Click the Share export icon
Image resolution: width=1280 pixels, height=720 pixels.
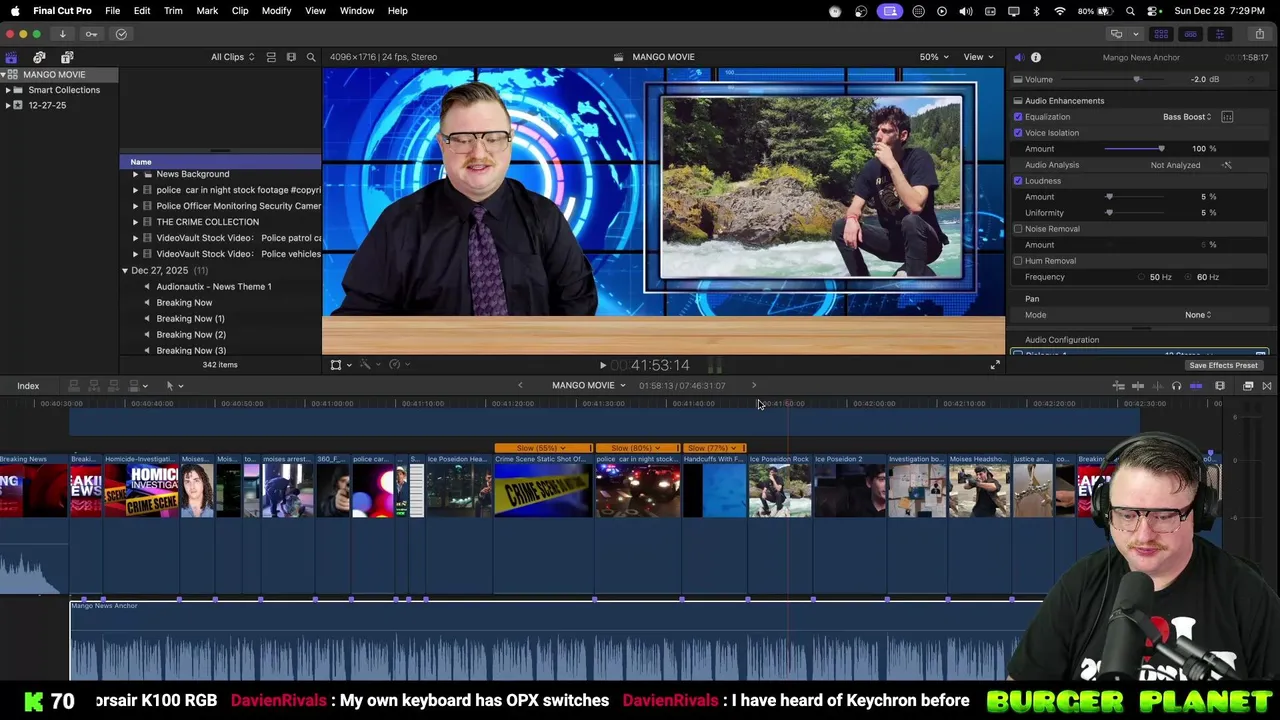tap(1259, 34)
